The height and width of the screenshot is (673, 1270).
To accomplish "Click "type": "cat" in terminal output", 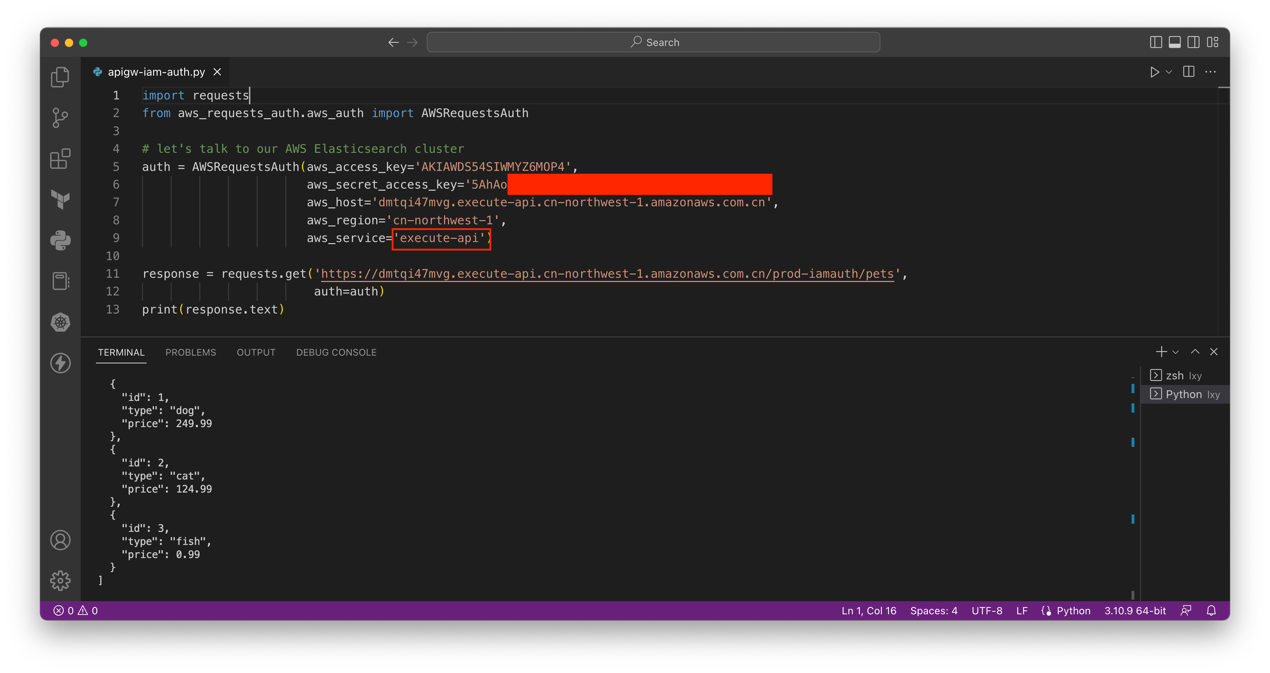I will point(163,476).
